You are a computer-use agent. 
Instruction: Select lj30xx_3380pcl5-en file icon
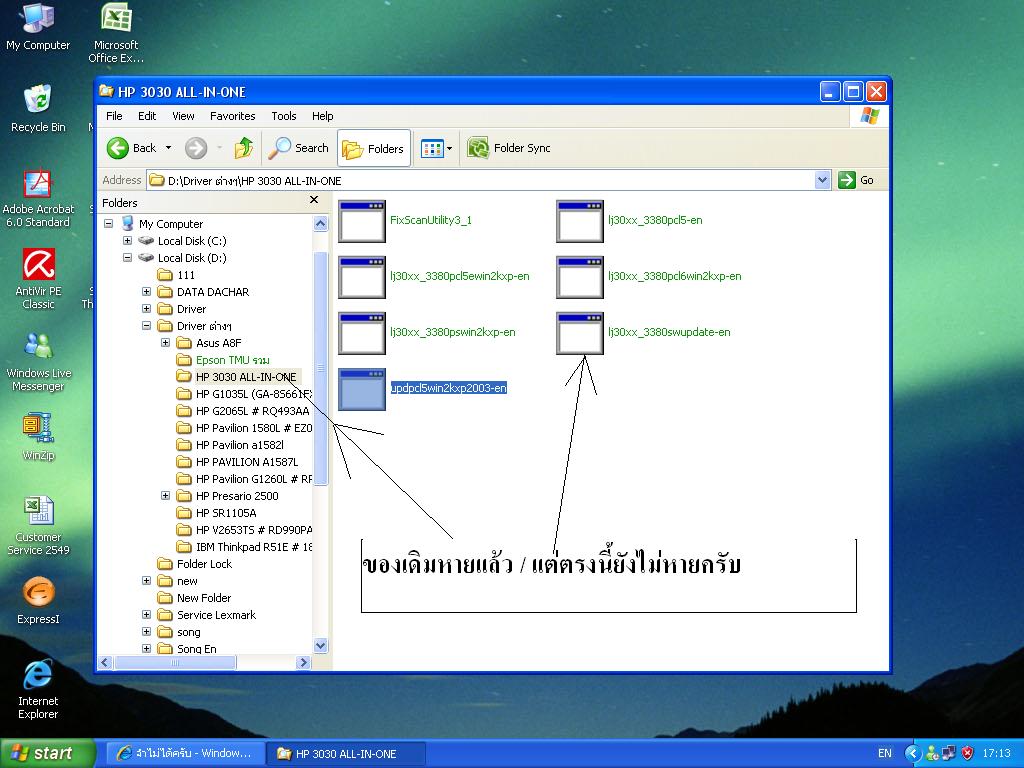(x=580, y=221)
